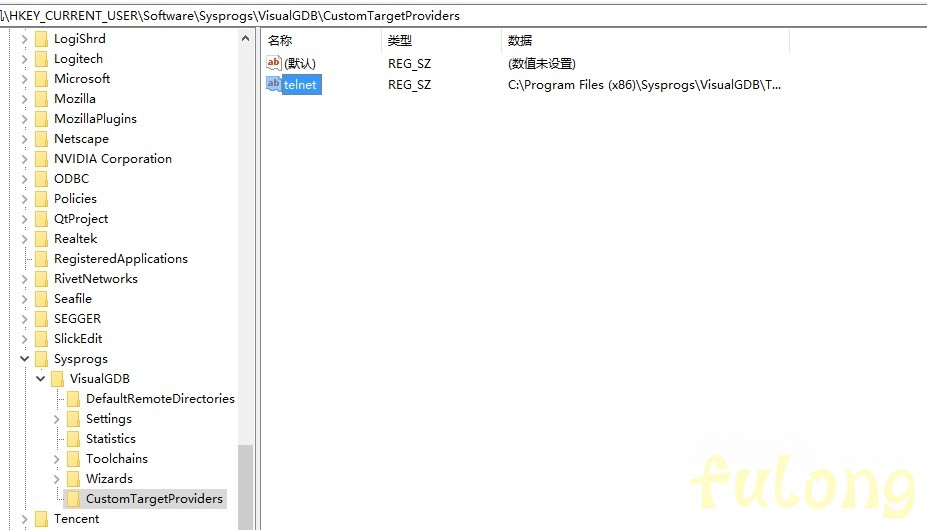This screenshot has width=927, height=530.
Task: Select the RivetNetworks key label
Action: pos(96,279)
